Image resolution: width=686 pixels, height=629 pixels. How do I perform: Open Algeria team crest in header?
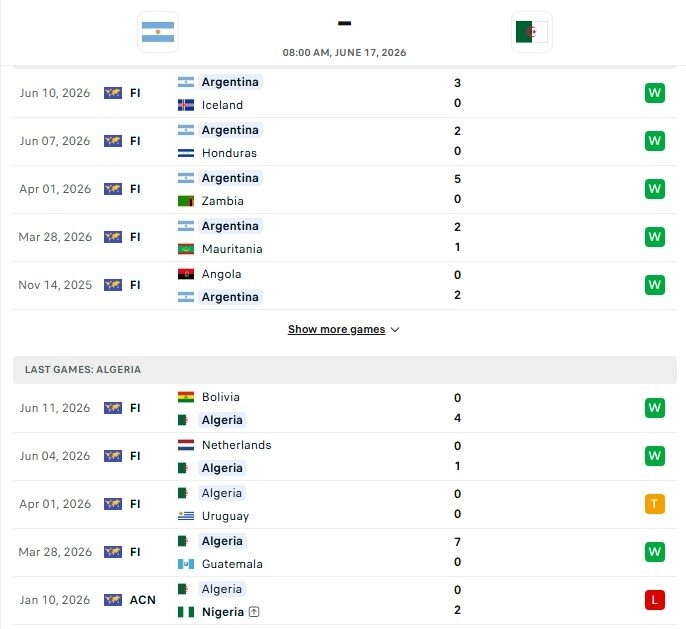click(x=532, y=32)
